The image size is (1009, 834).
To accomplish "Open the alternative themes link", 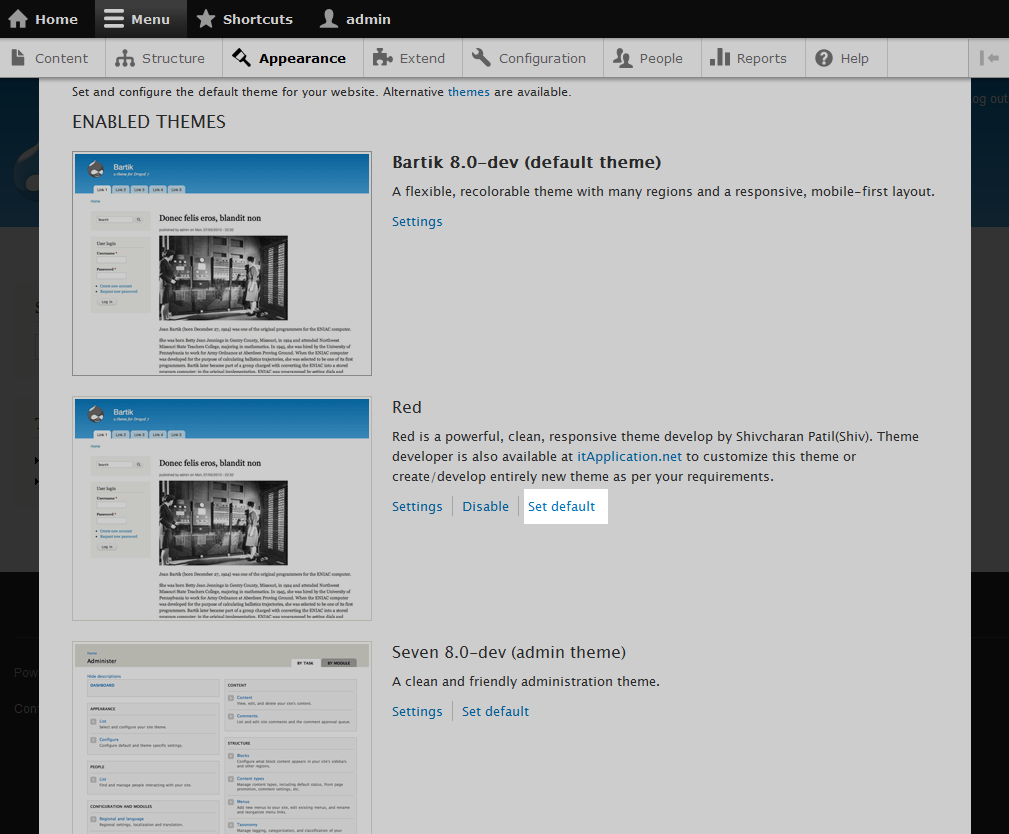I will click(x=468, y=92).
